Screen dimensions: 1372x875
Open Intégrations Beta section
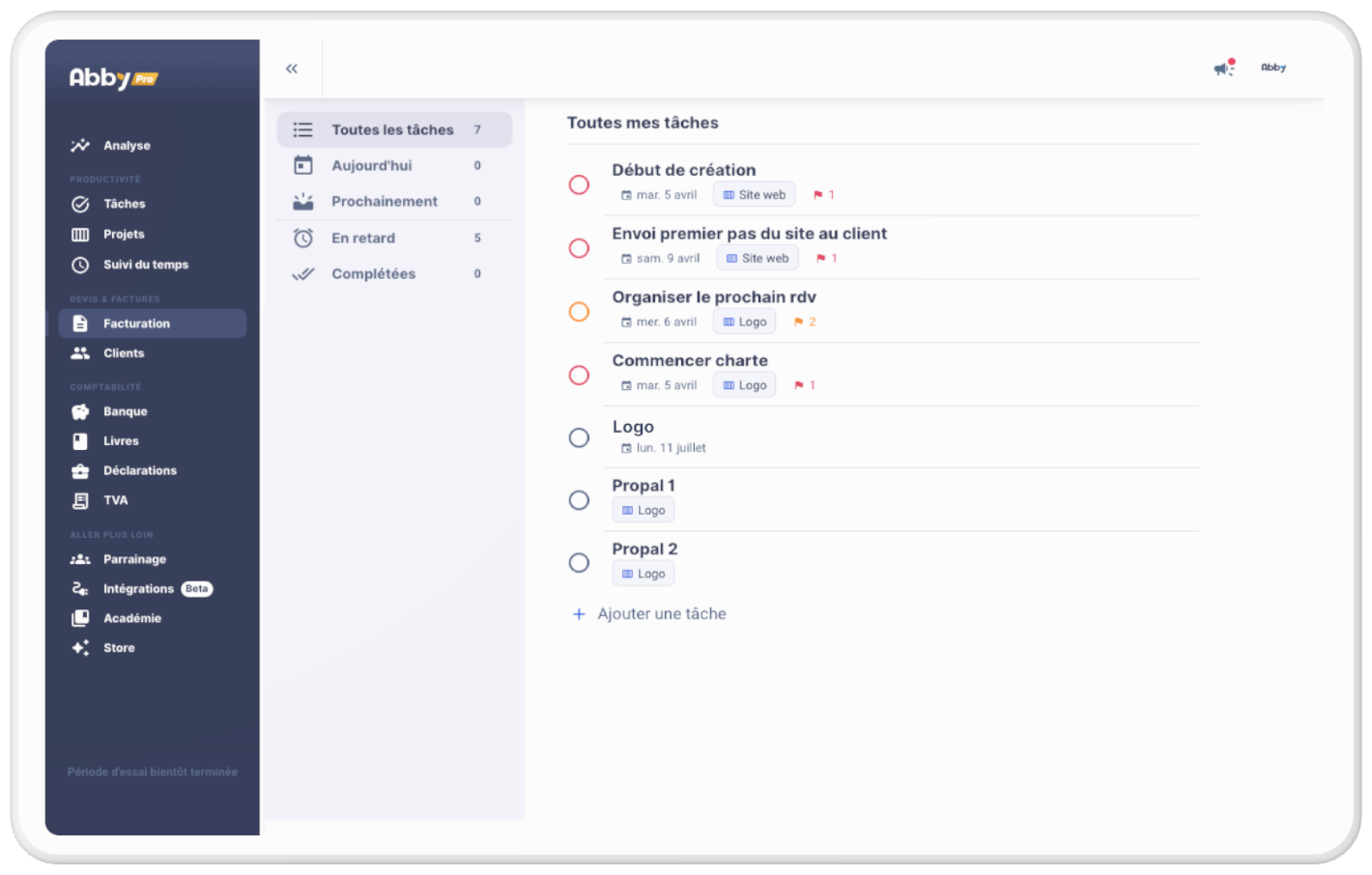point(139,589)
